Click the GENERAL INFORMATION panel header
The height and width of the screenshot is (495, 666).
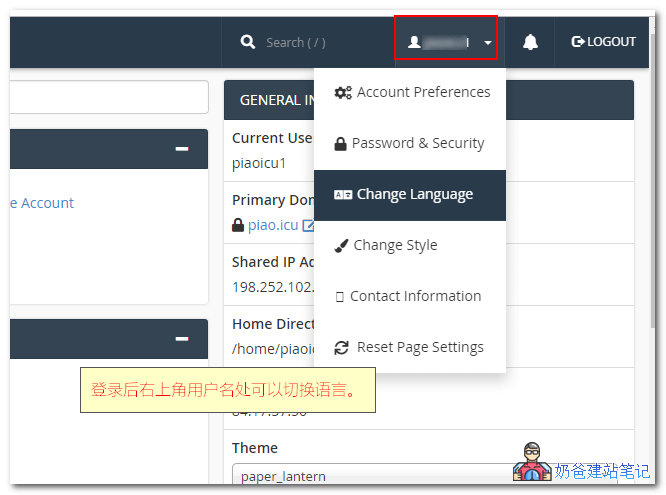click(429, 100)
